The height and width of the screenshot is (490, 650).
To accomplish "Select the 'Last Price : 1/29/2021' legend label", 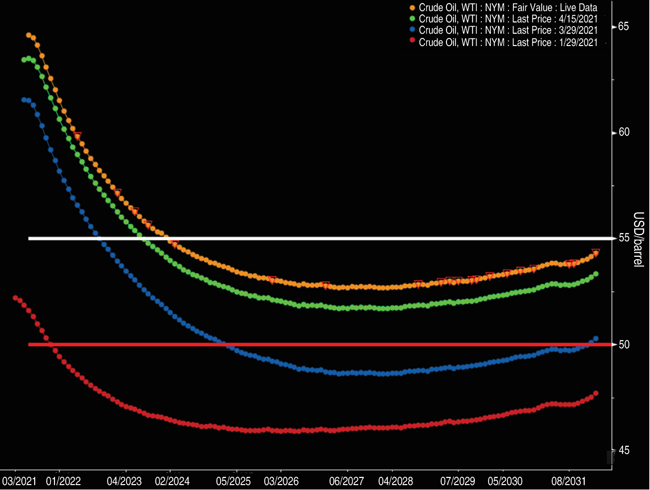I will click(509, 42).
